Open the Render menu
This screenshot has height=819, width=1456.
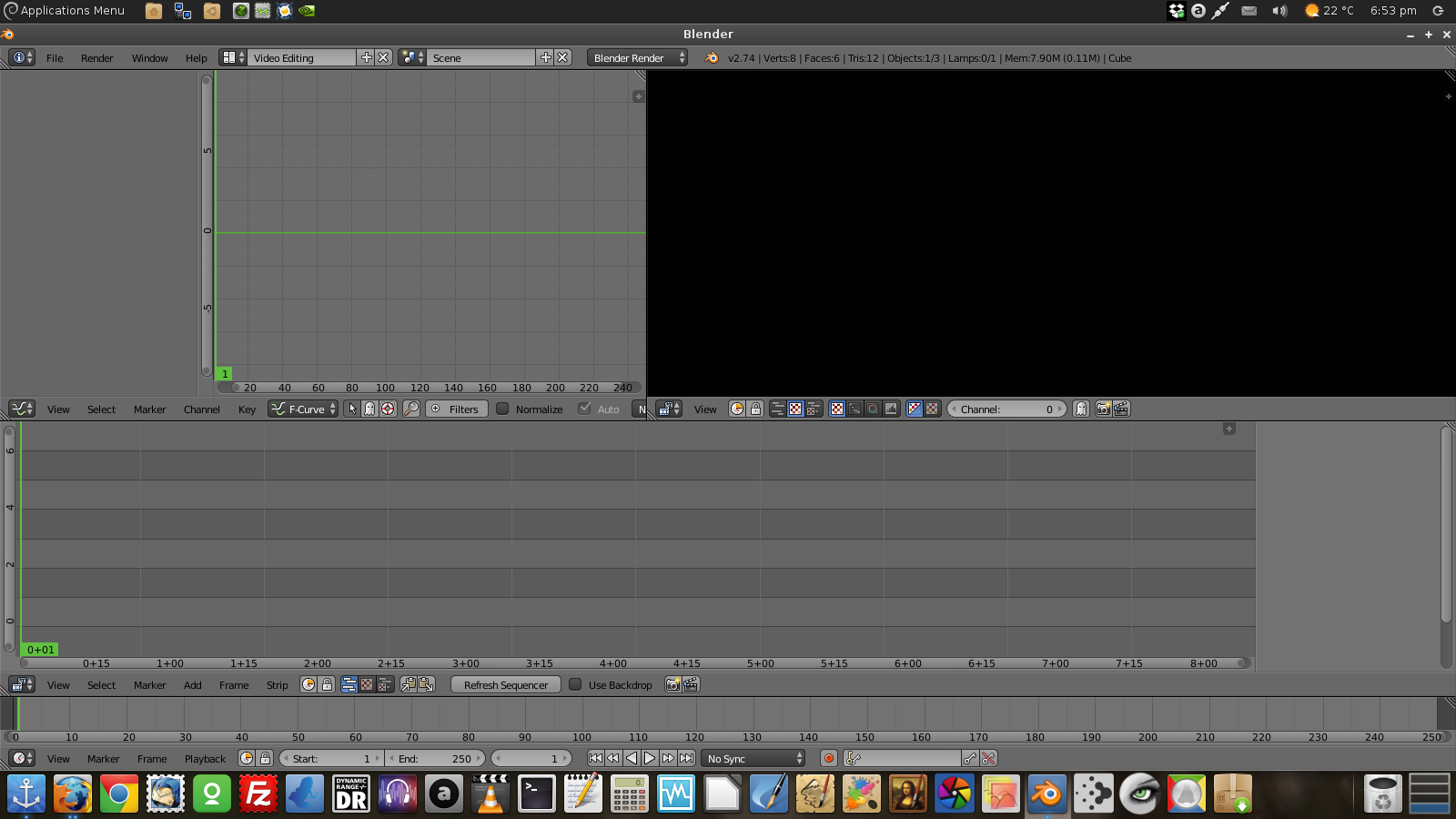coord(96,57)
